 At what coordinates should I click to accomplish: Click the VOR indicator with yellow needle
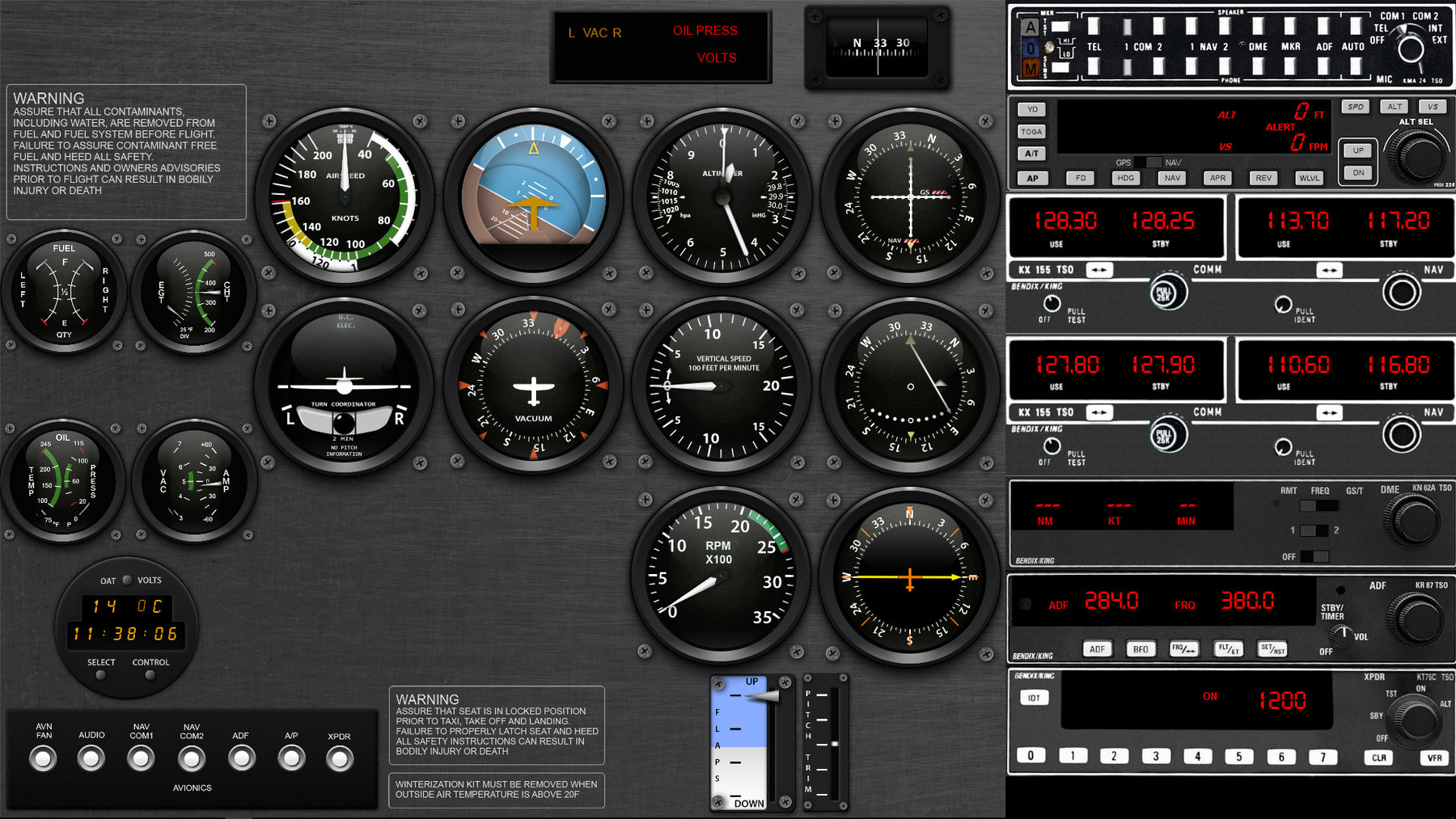(x=910, y=575)
